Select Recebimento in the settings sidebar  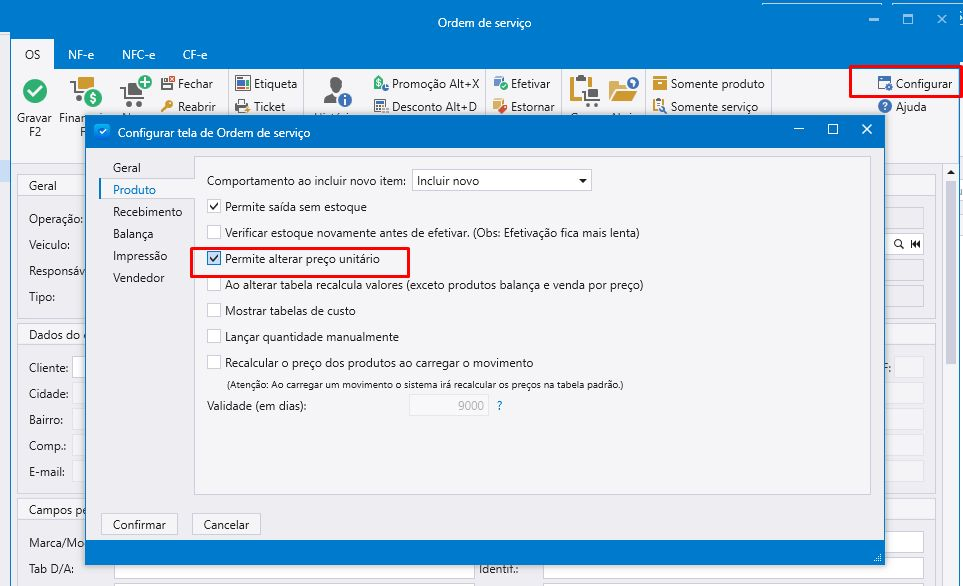point(147,212)
